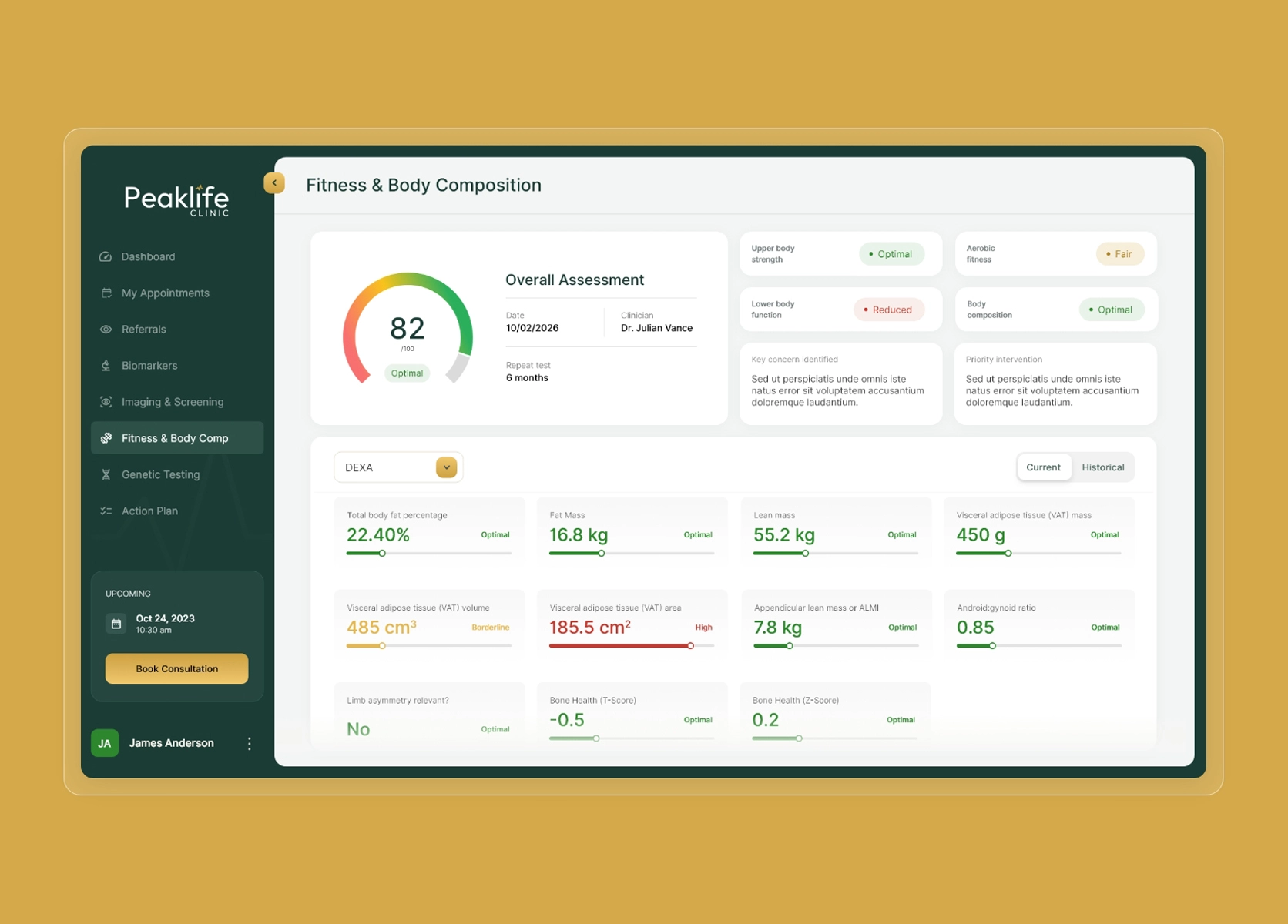Collapse the sidebar with the yellow arrow
This screenshot has width=1288, height=924.
pyautogui.click(x=274, y=182)
